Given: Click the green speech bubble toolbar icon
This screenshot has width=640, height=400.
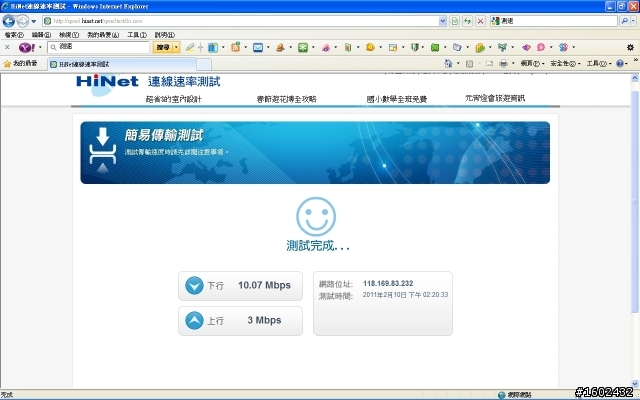Looking at the screenshot, I should 435,47.
